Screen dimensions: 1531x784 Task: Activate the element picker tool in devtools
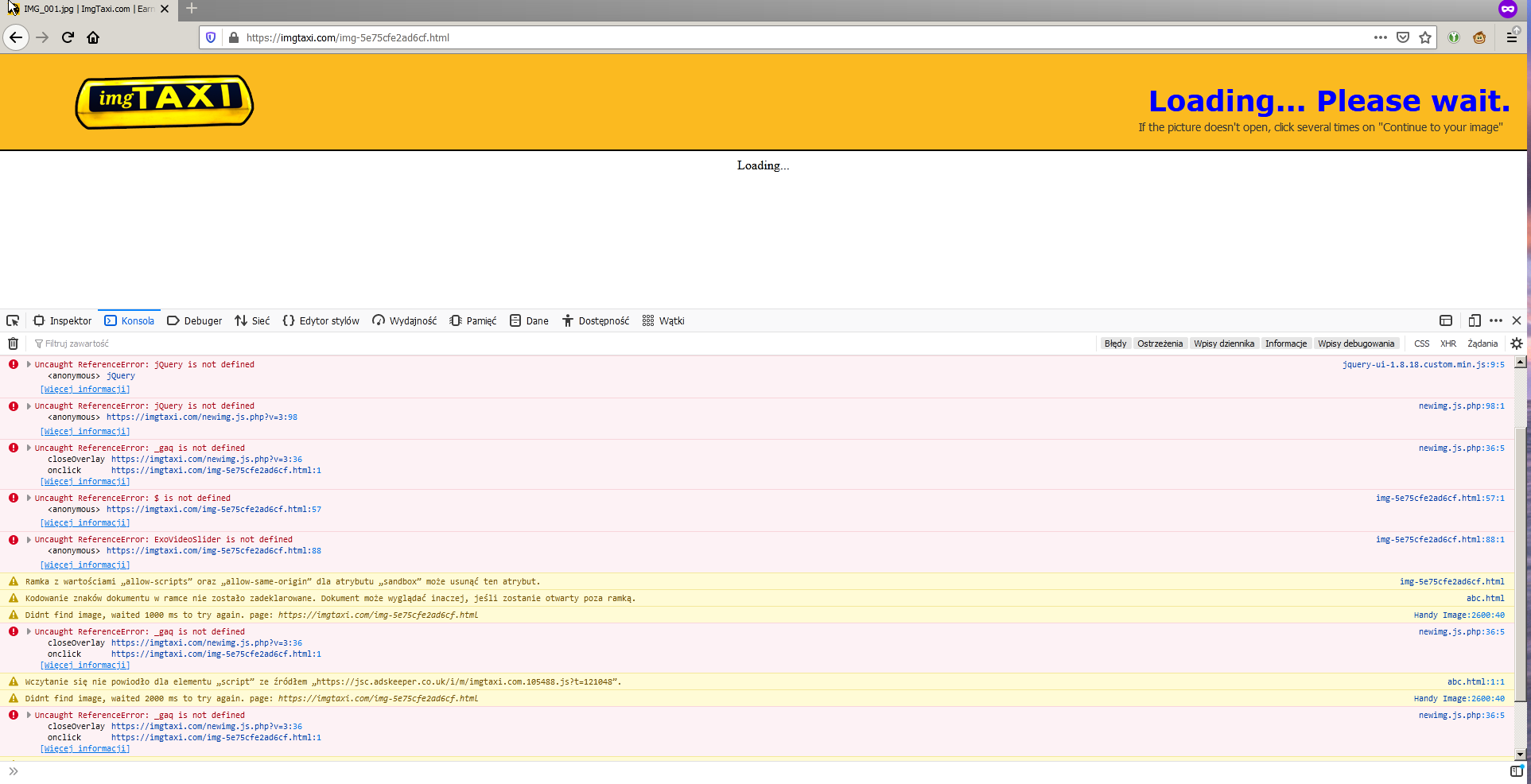[13, 320]
